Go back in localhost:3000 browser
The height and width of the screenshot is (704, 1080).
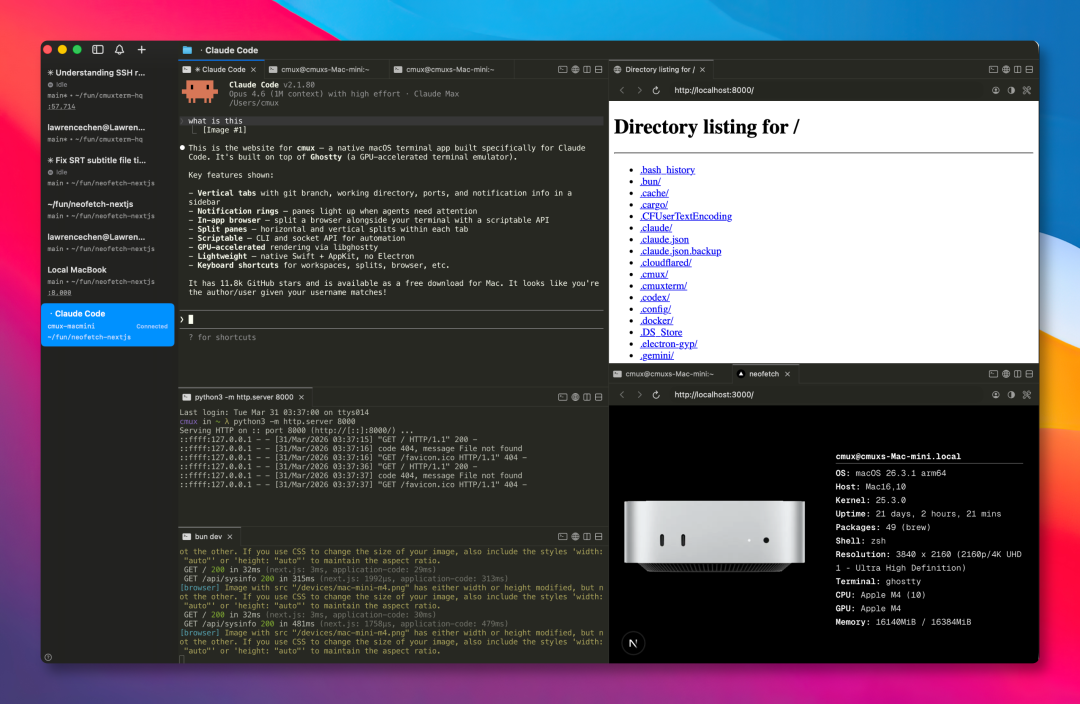tap(622, 395)
